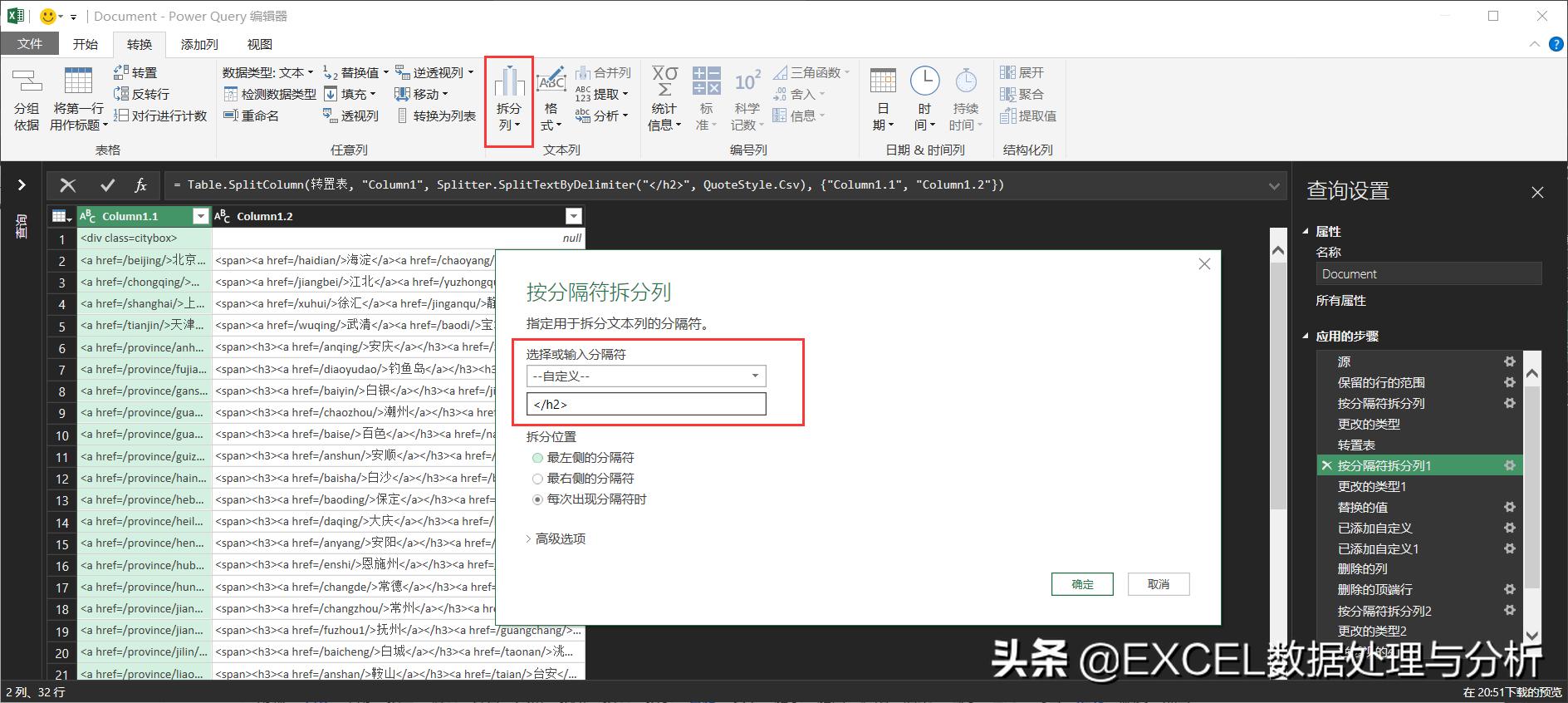Expand the formula bar with the chevron
1568x703 pixels.
coord(1274,186)
